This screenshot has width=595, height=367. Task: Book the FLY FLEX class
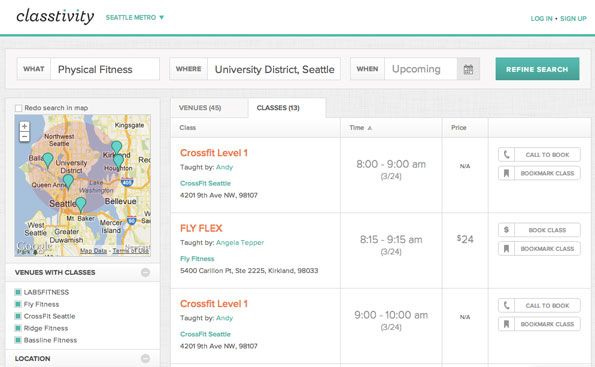click(x=539, y=230)
